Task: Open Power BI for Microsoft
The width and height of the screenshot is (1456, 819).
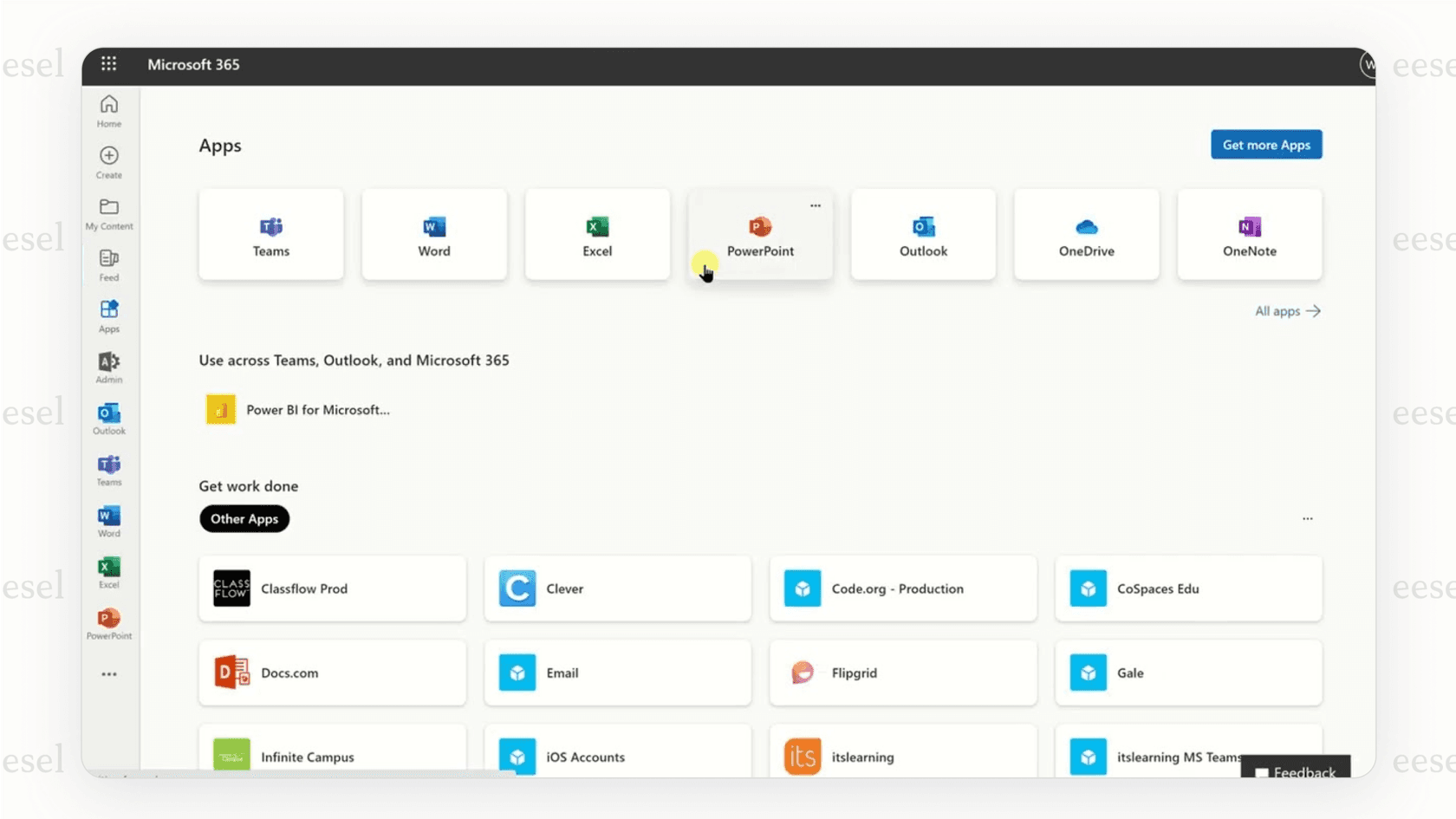Action: pyautogui.click(x=297, y=409)
